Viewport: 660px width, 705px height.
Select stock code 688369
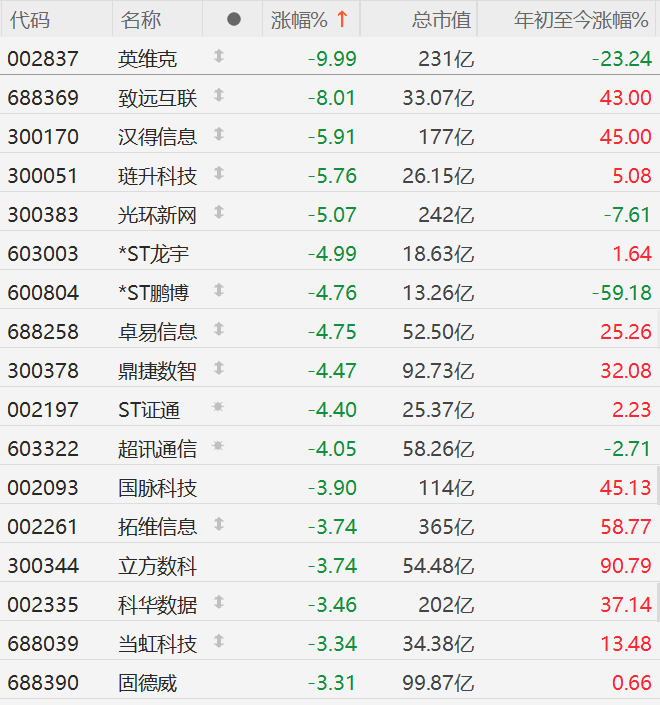(x=43, y=98)
